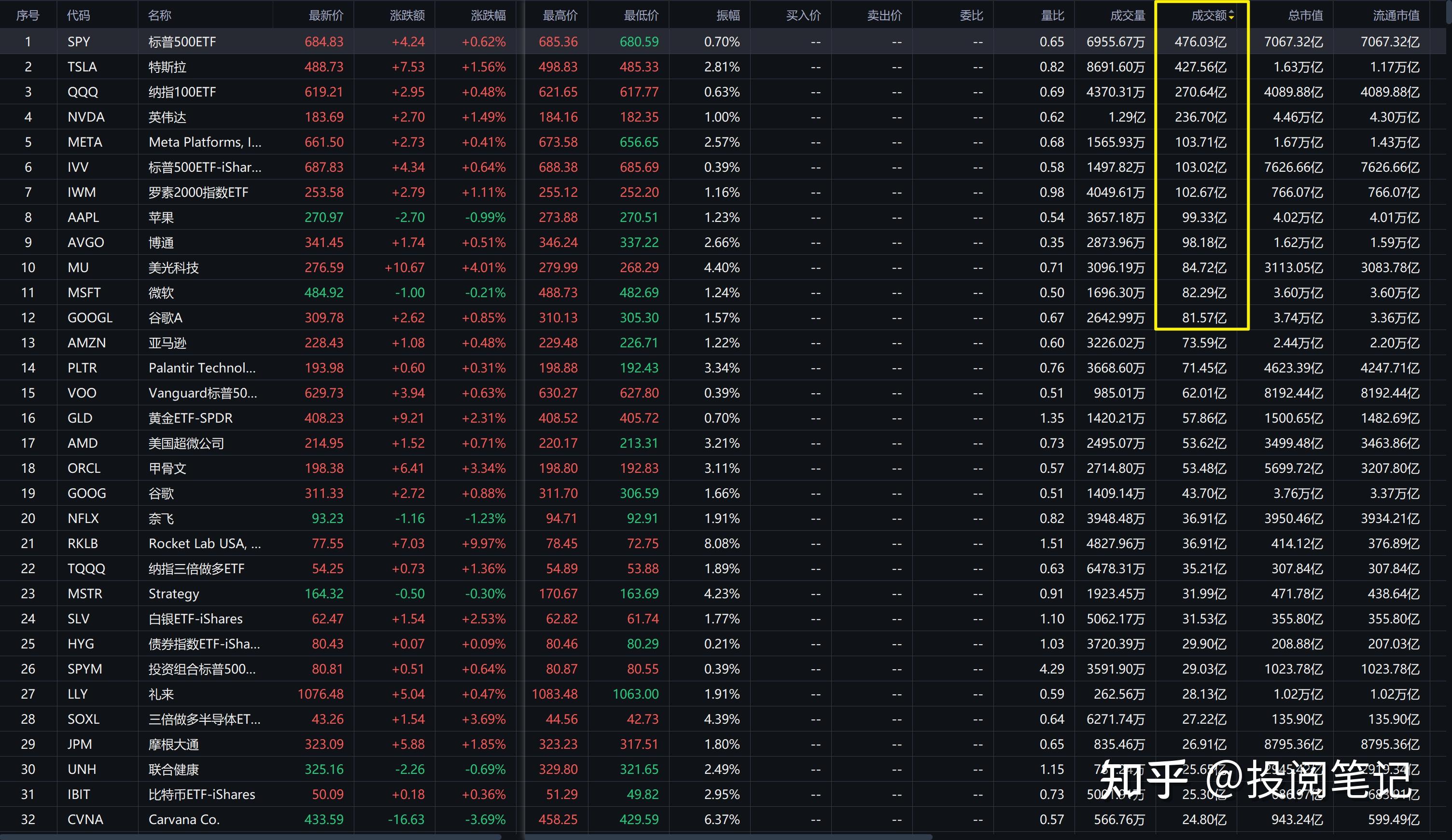Screen dimensions: 1452x840
Task: Click the GLD 黄金ETF-SPDR row
Action: pos(190,418)
